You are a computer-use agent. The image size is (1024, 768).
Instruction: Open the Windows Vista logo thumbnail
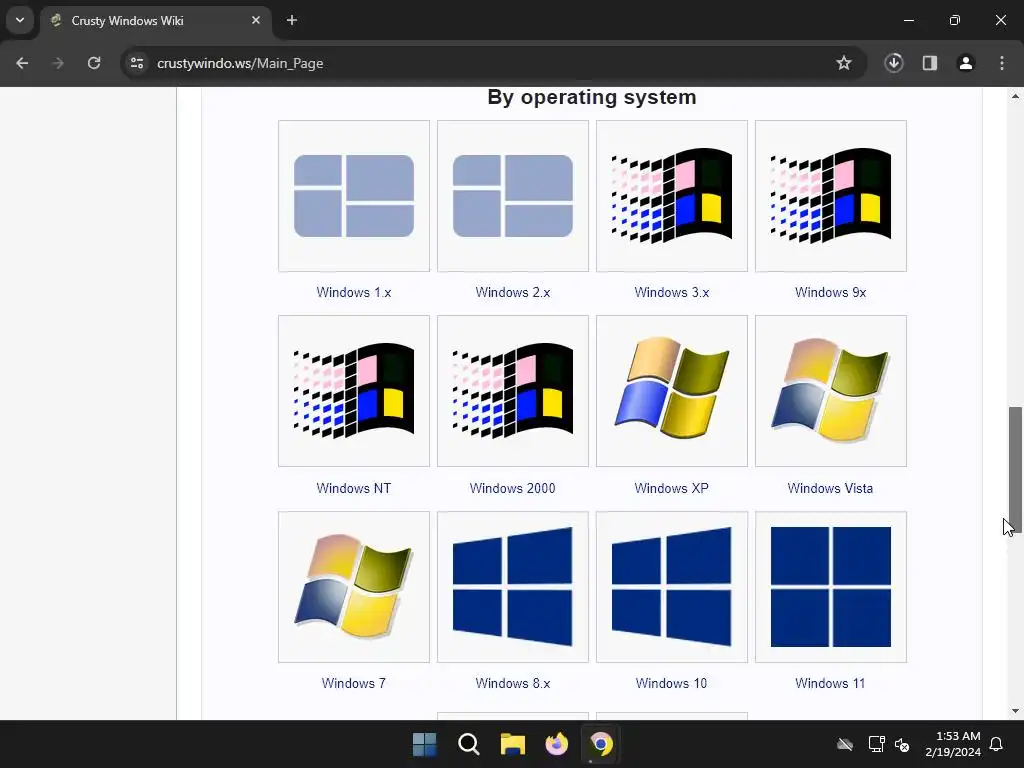click(831, 391)
